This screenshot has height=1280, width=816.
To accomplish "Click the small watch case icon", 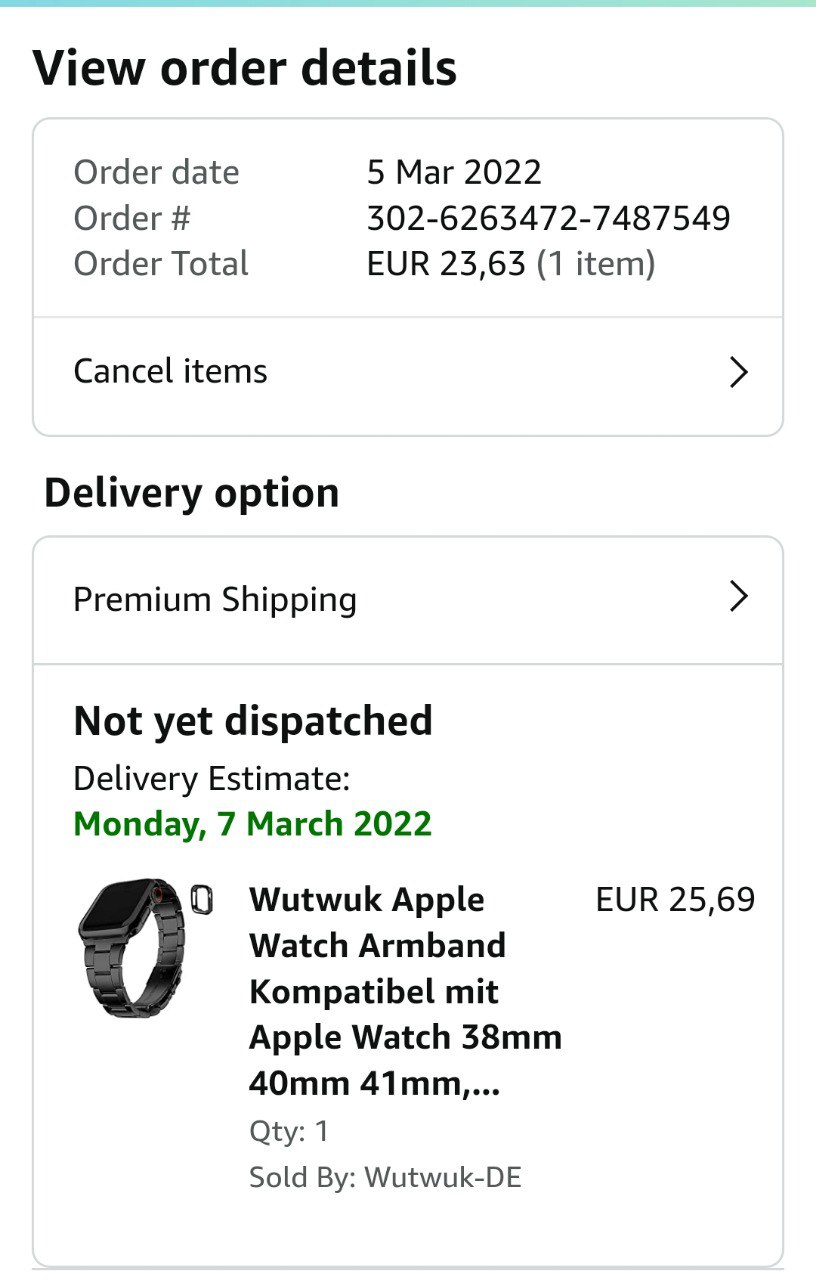I will point(202,900).
